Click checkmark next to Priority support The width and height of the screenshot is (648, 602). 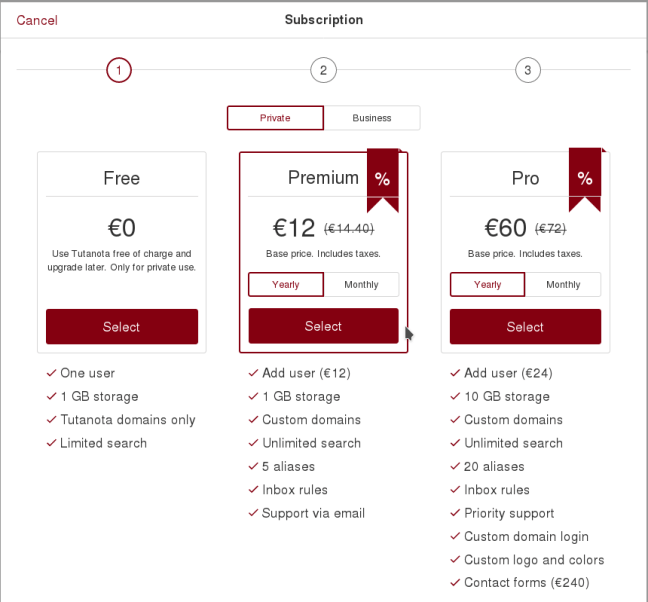pyautogui.click(x=454, y=513)
